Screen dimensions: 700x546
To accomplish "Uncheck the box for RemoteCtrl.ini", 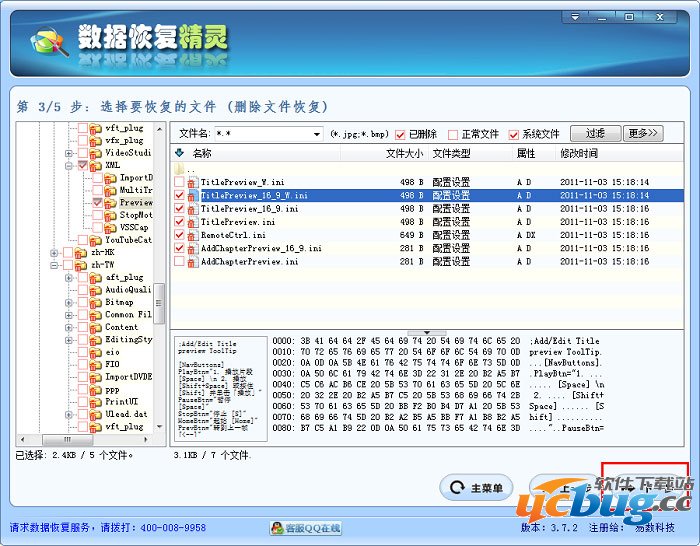I will (179, 235).
